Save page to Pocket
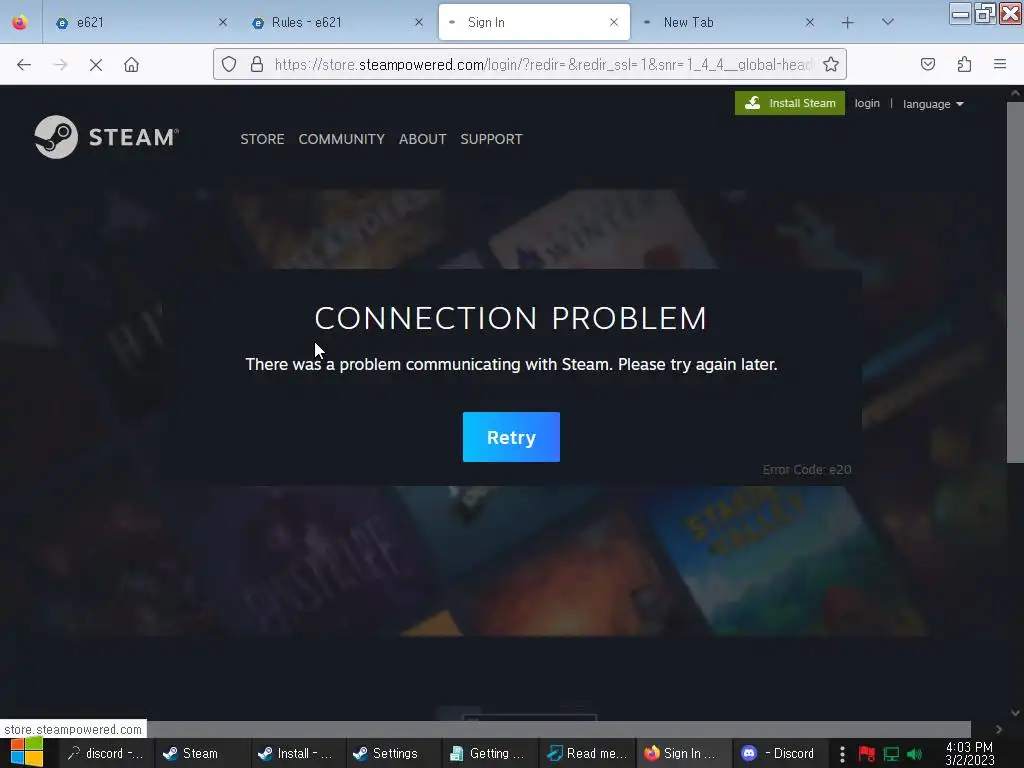The height and width of the screenshot is (768, 1024). pyautogui.click(x=928, y=64)
